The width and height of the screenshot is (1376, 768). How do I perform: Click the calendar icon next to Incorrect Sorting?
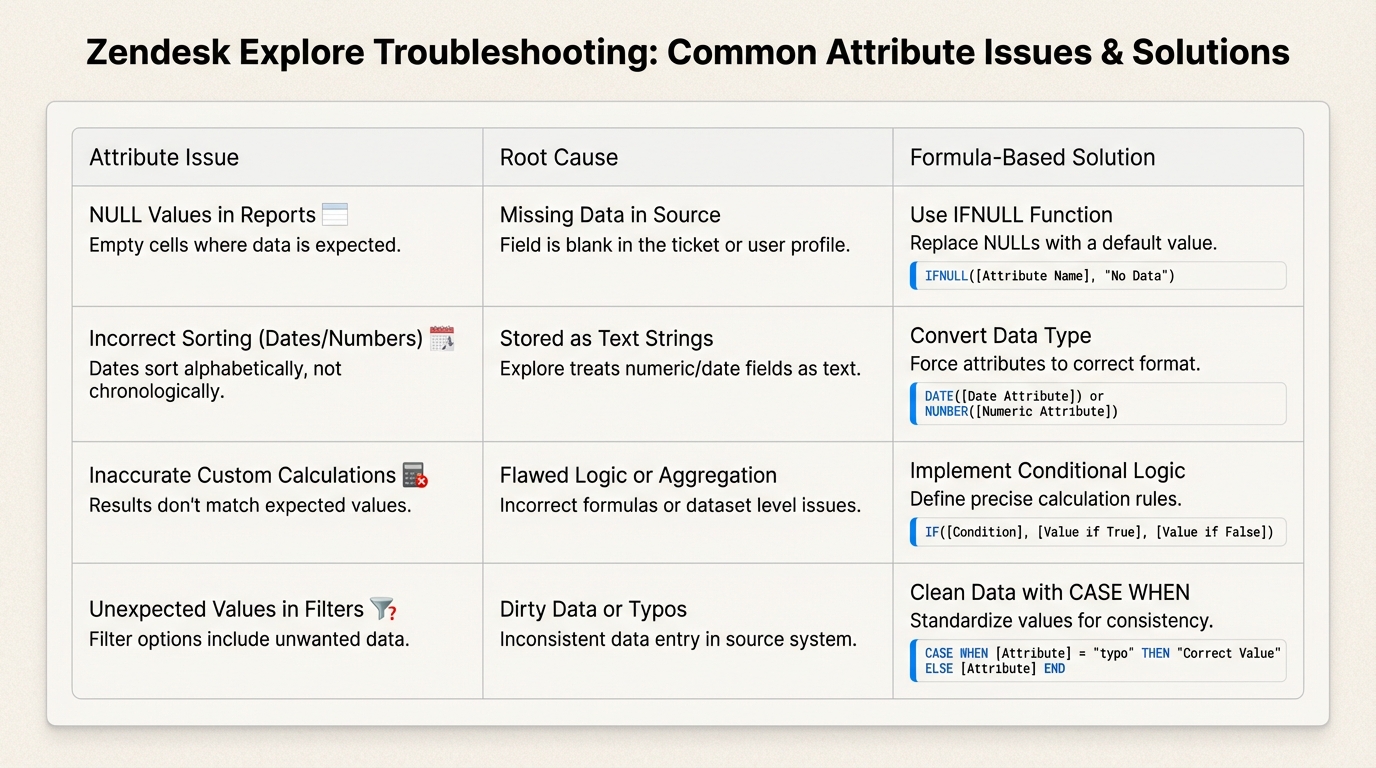coord(441,339)
